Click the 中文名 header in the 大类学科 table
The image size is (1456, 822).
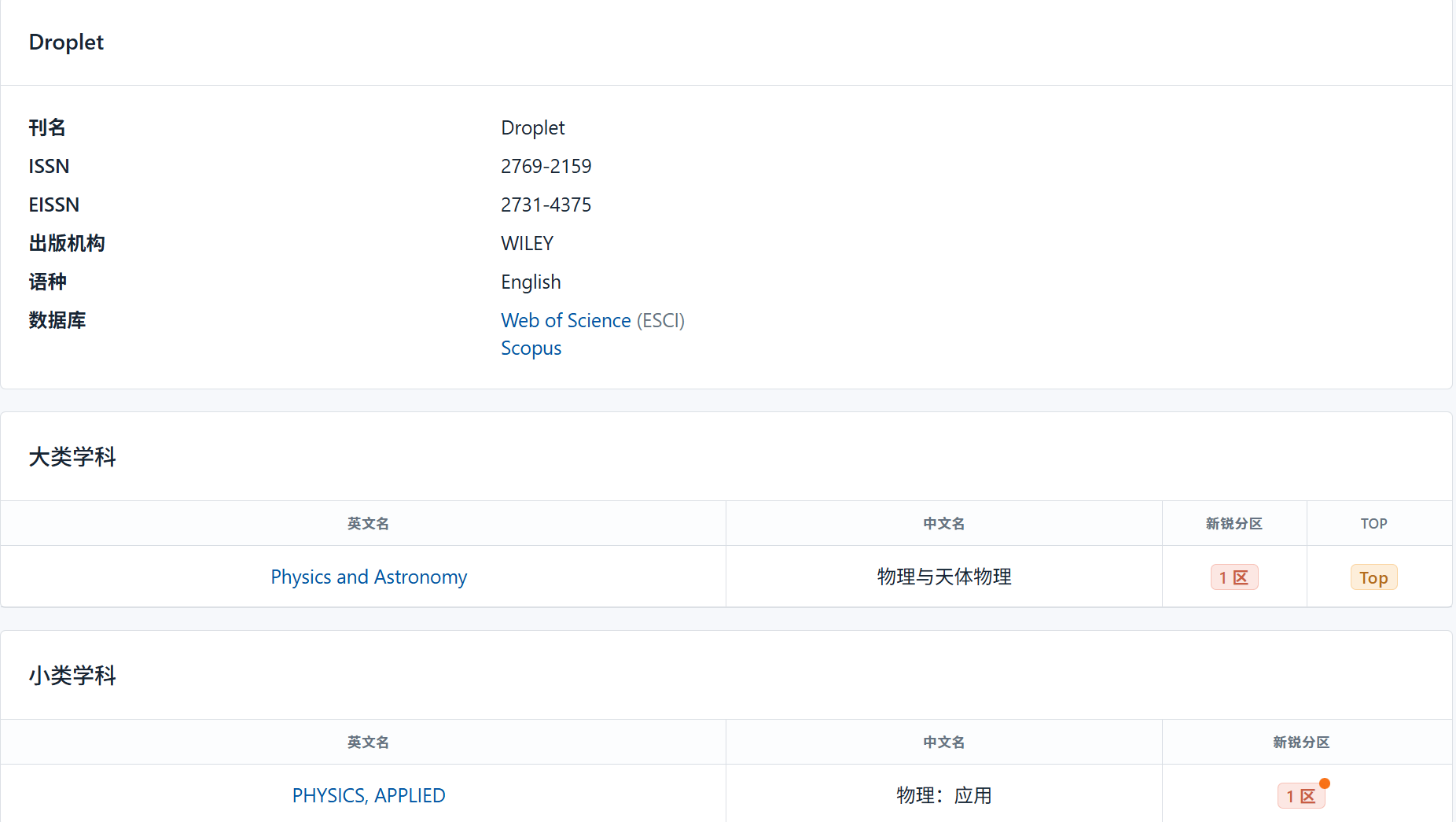pos(943,524)
